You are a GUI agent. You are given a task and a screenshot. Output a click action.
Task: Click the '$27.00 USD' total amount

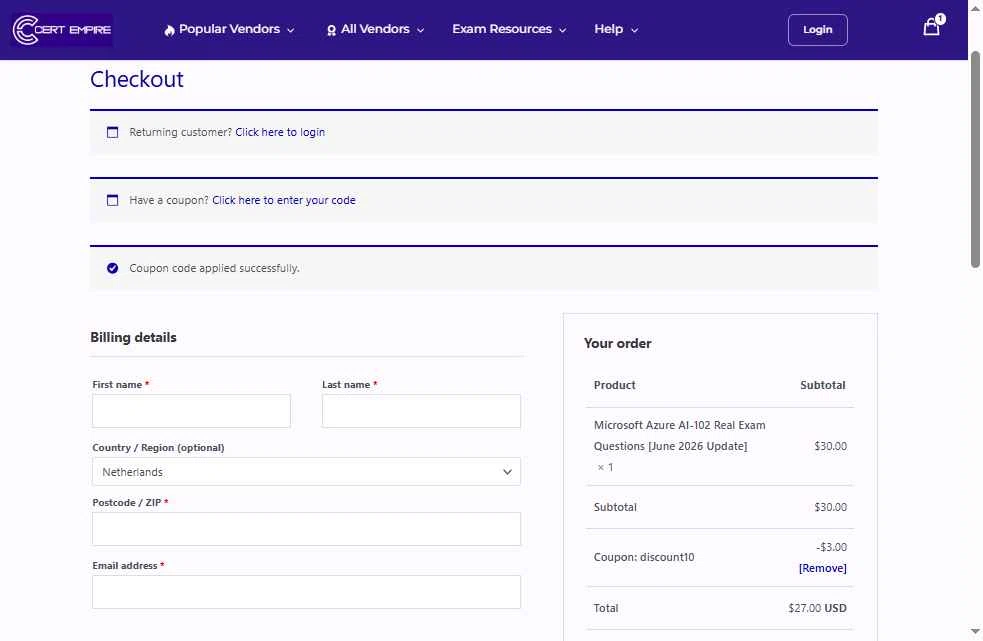click(x=817, y=608)
